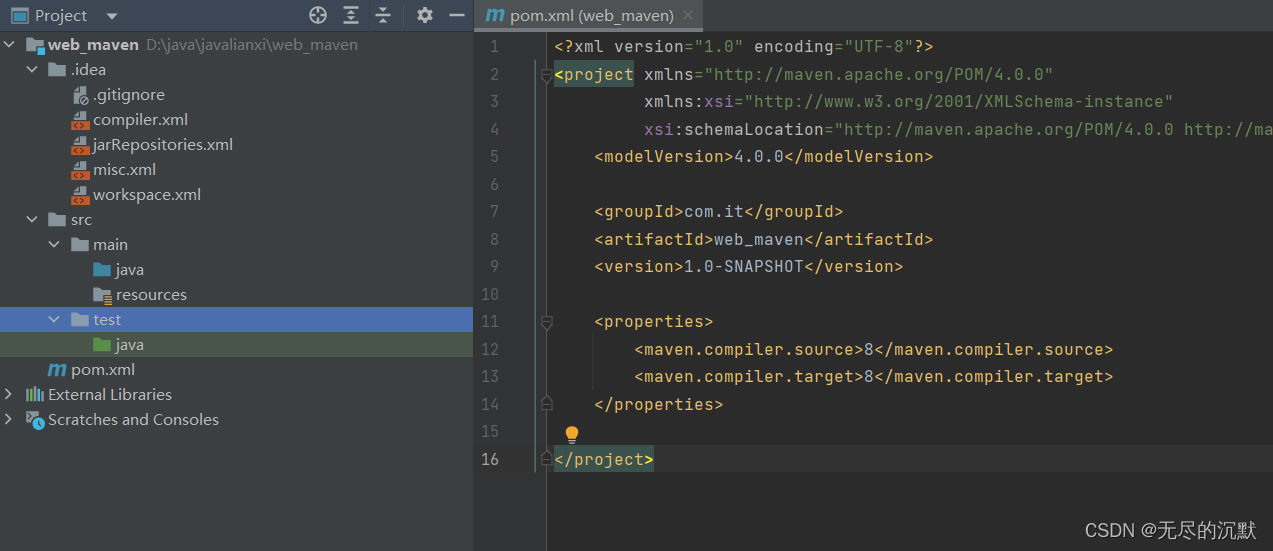Click fold end marker at line 16
This screenshot has height=551, width=1273.
(x=546, y=459)
